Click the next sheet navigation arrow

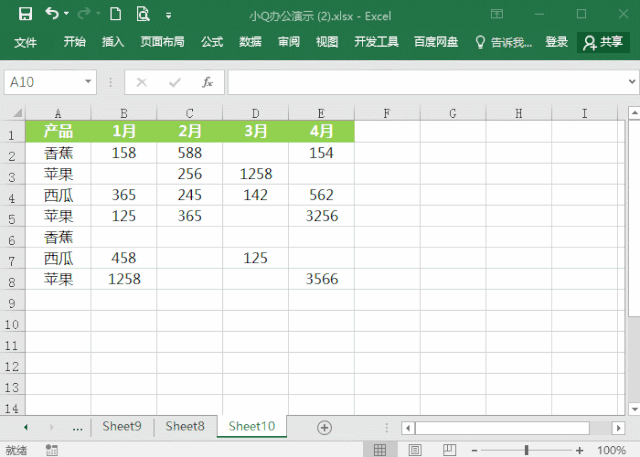click(x=51, y=427)
